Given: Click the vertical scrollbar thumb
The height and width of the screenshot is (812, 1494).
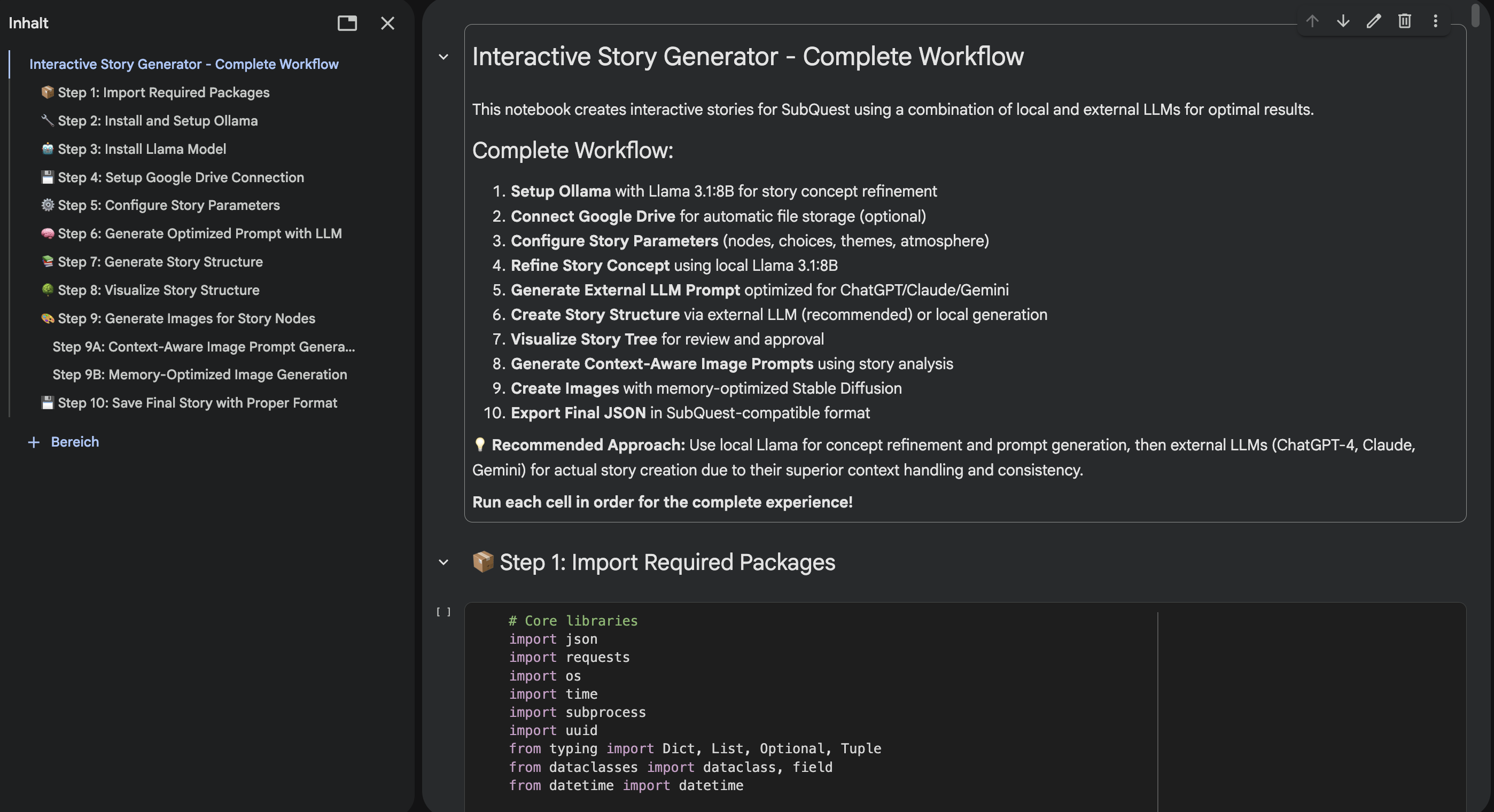Looking at the screenshot, I should 1475,14.
